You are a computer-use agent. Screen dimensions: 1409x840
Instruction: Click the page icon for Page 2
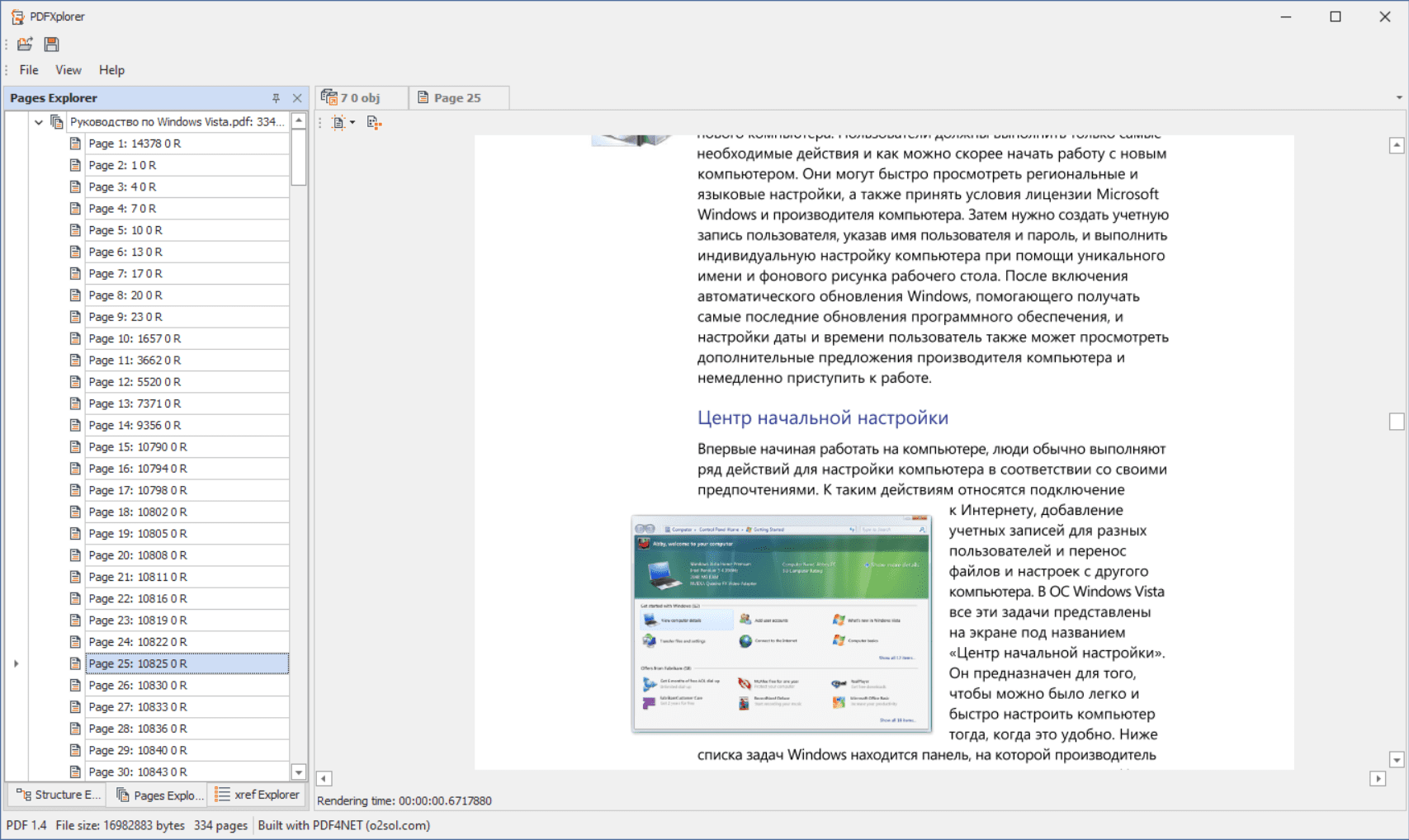[75, 165]
